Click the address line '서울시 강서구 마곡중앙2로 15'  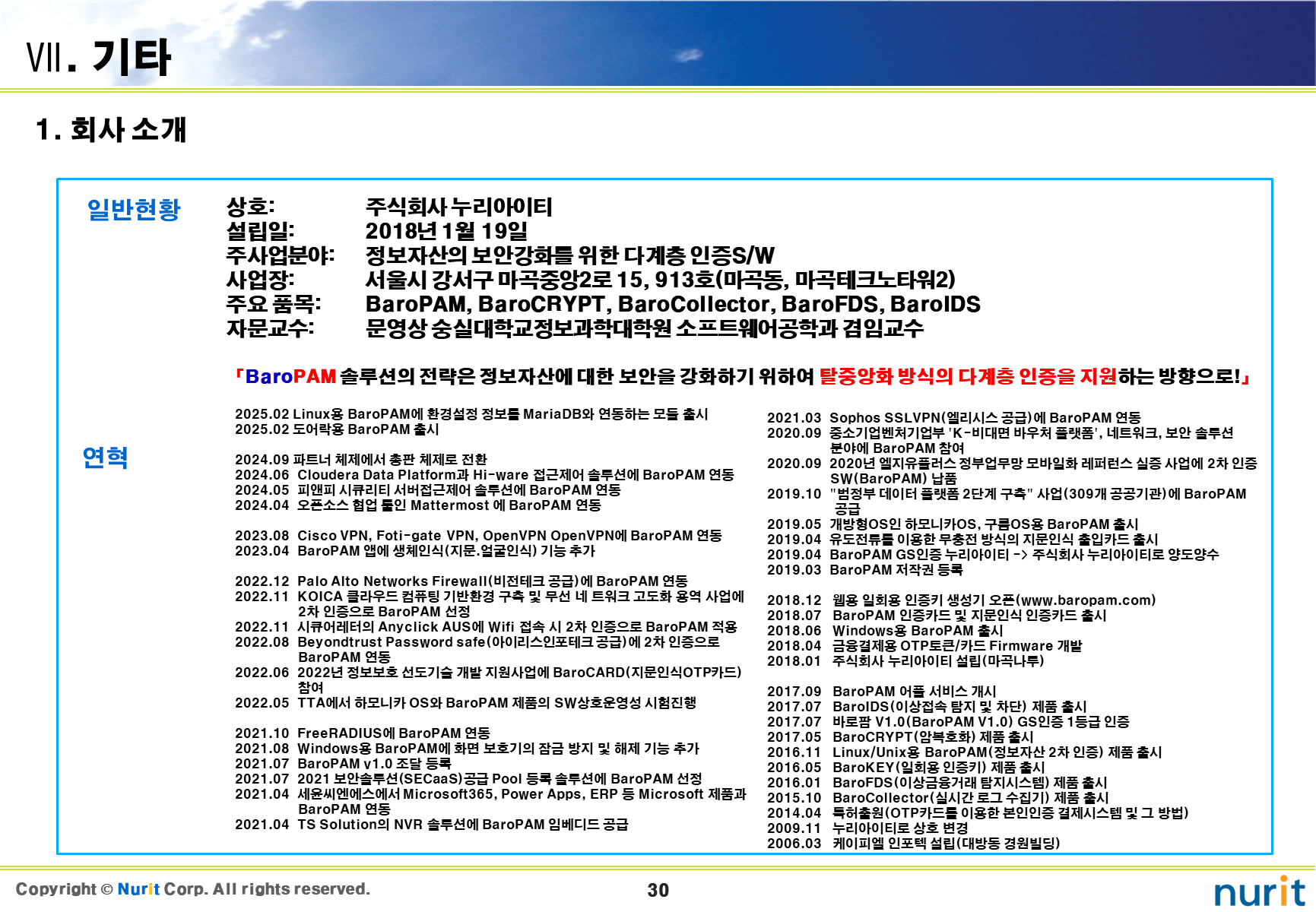click(x=505, y=280)
